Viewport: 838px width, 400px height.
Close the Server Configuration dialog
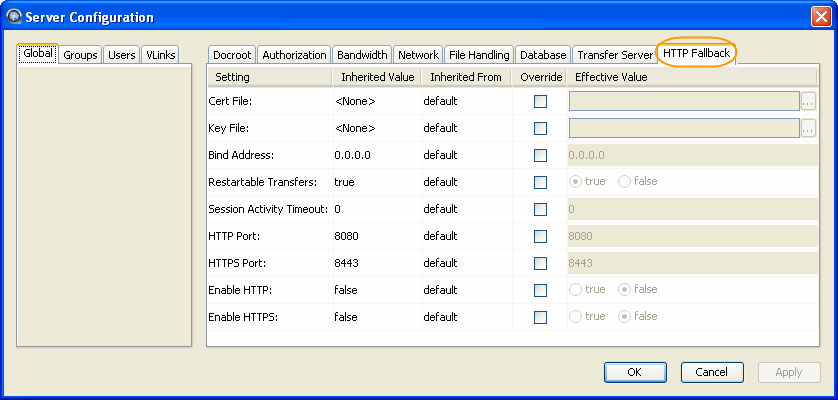820,17
